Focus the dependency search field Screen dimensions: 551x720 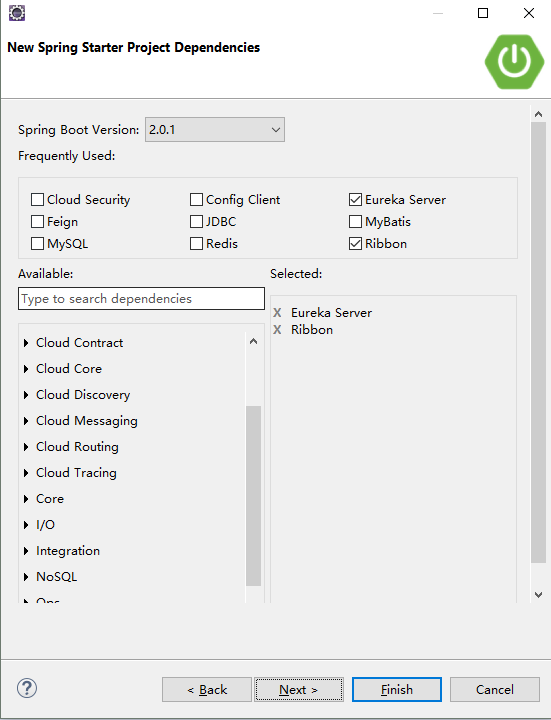click(x=141, y=299)
